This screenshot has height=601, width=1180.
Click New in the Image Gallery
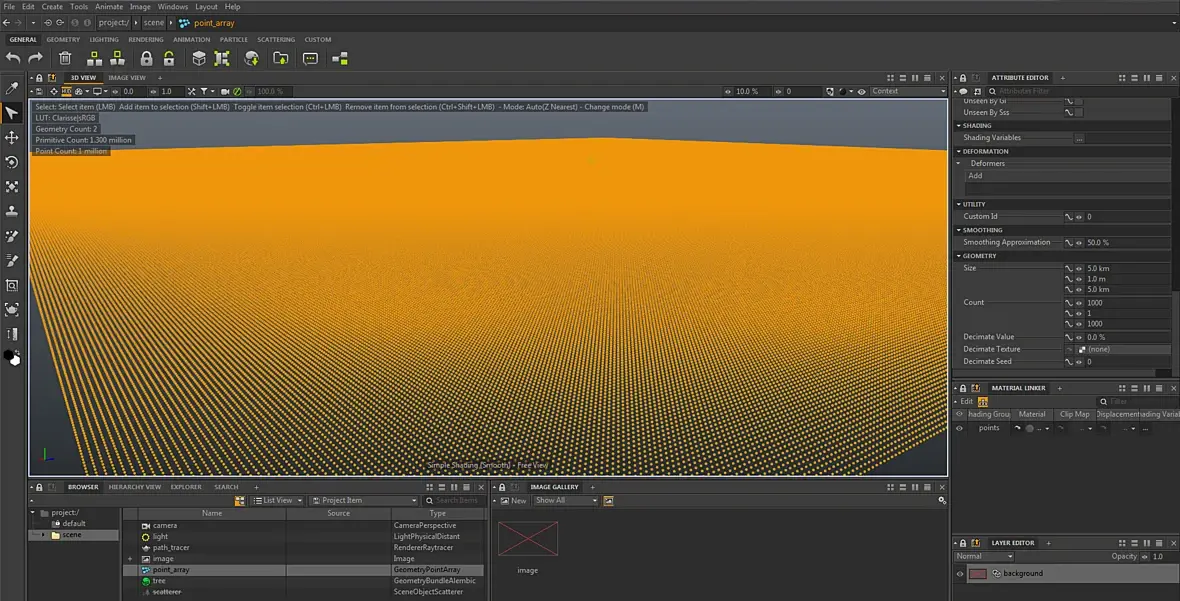[514, 501]
